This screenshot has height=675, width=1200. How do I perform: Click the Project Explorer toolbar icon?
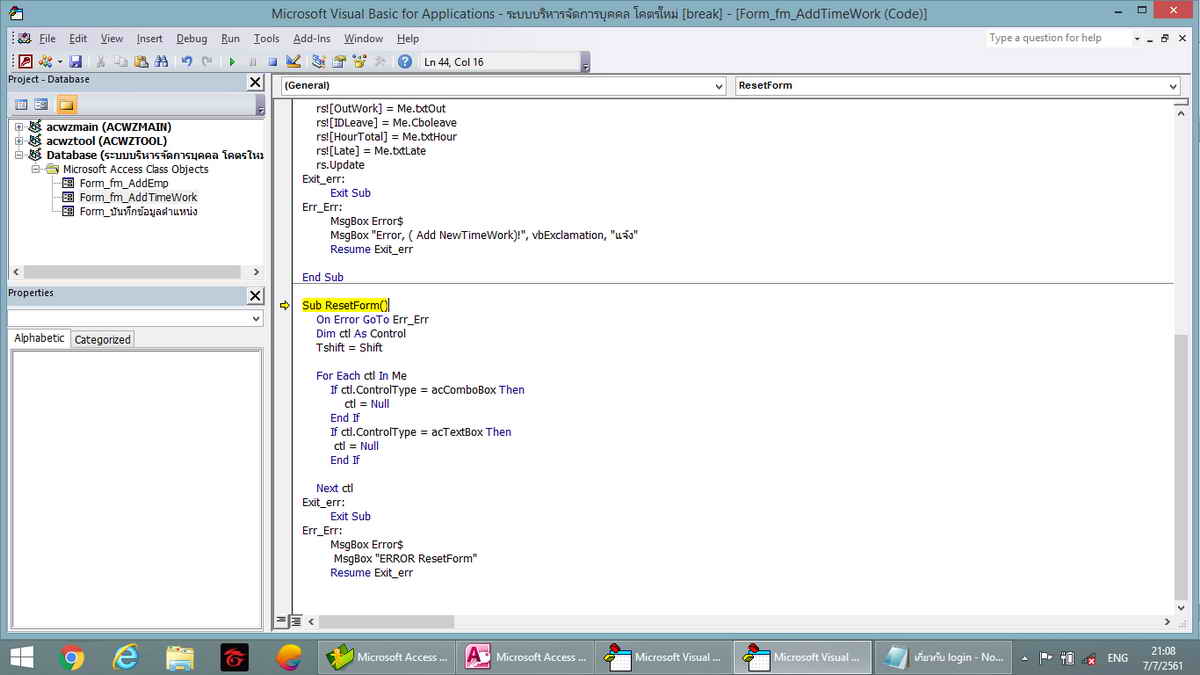[318, 62]
